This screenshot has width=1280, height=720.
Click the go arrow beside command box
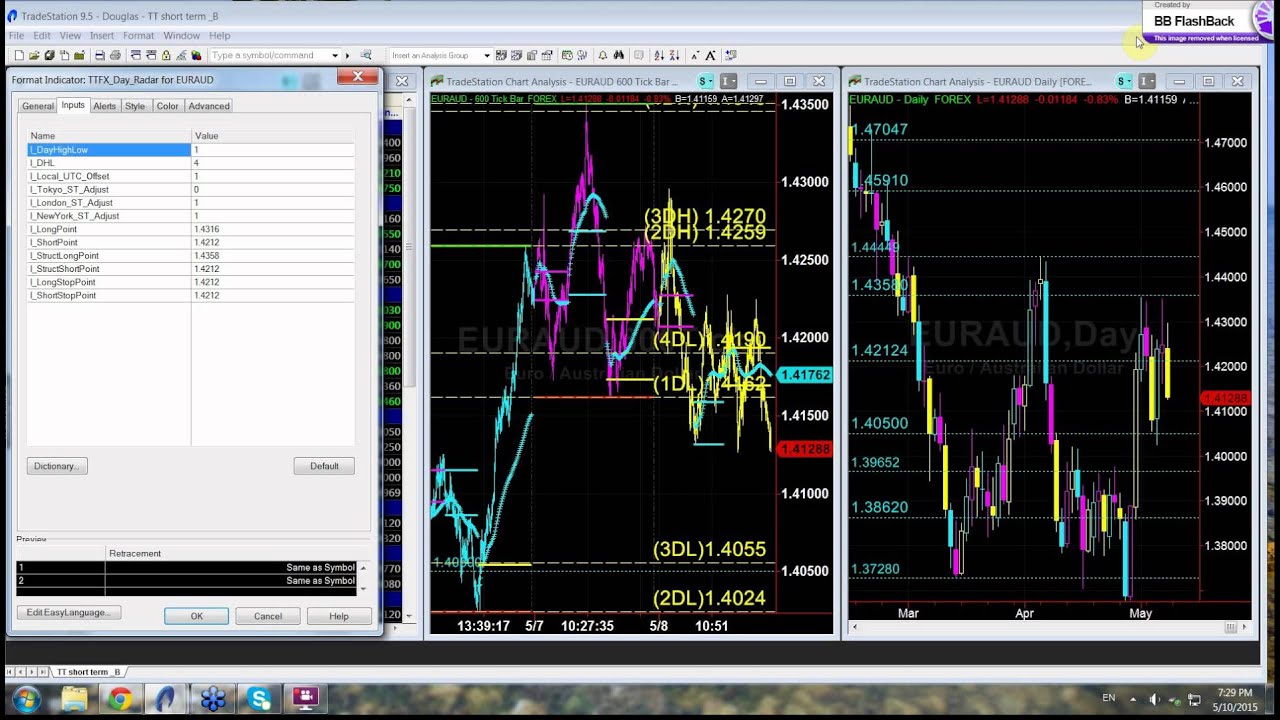[x=347, y=55]
